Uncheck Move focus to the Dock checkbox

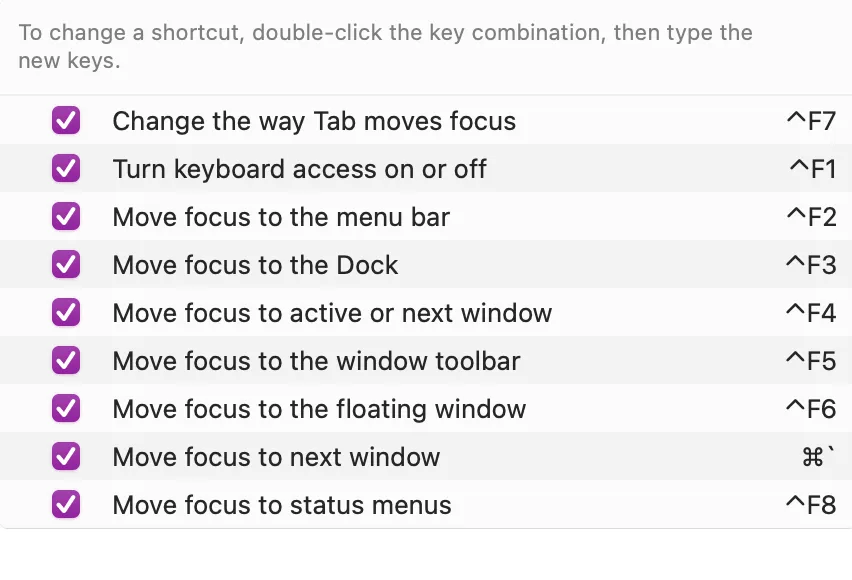click(66, 265)
